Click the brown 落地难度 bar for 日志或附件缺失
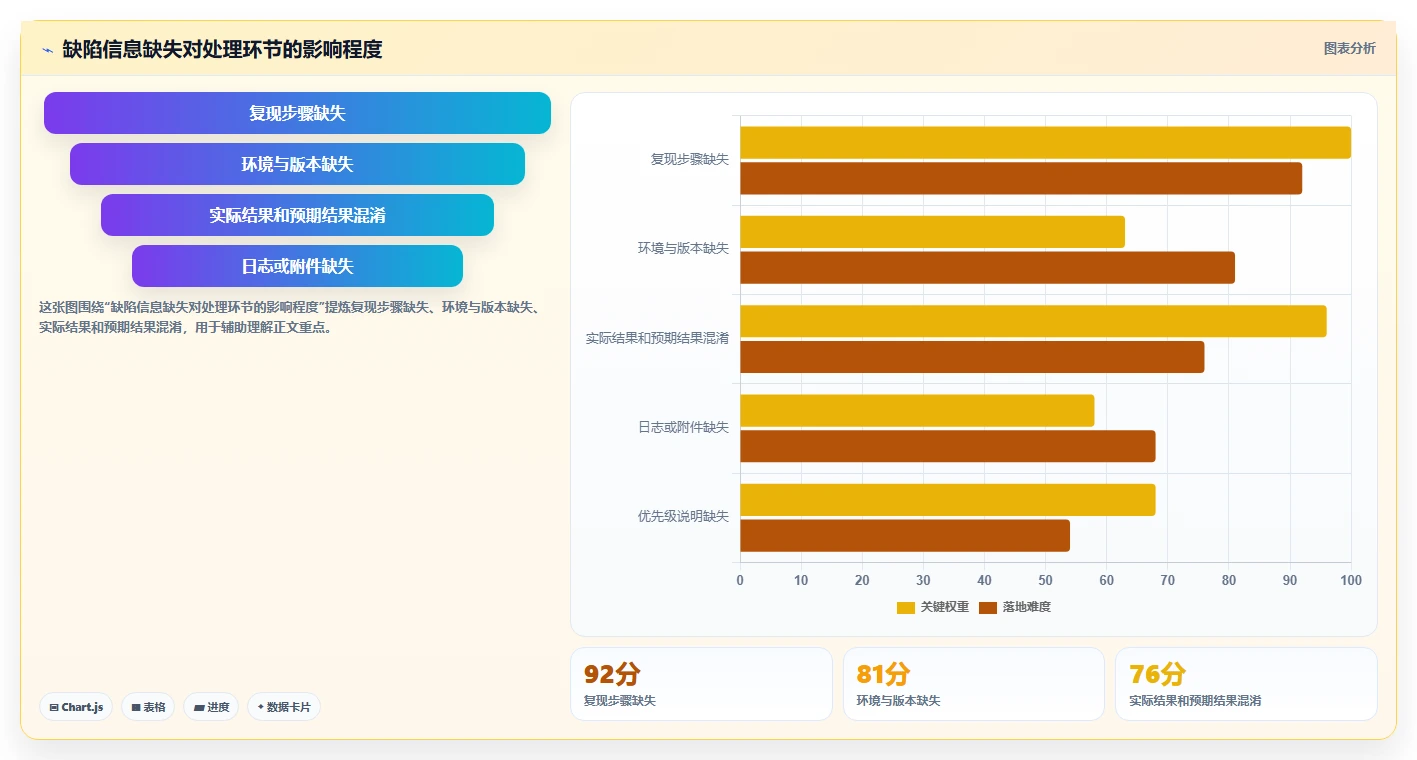The width and height of the screenshot is (1417, 760). pos(948,446)
